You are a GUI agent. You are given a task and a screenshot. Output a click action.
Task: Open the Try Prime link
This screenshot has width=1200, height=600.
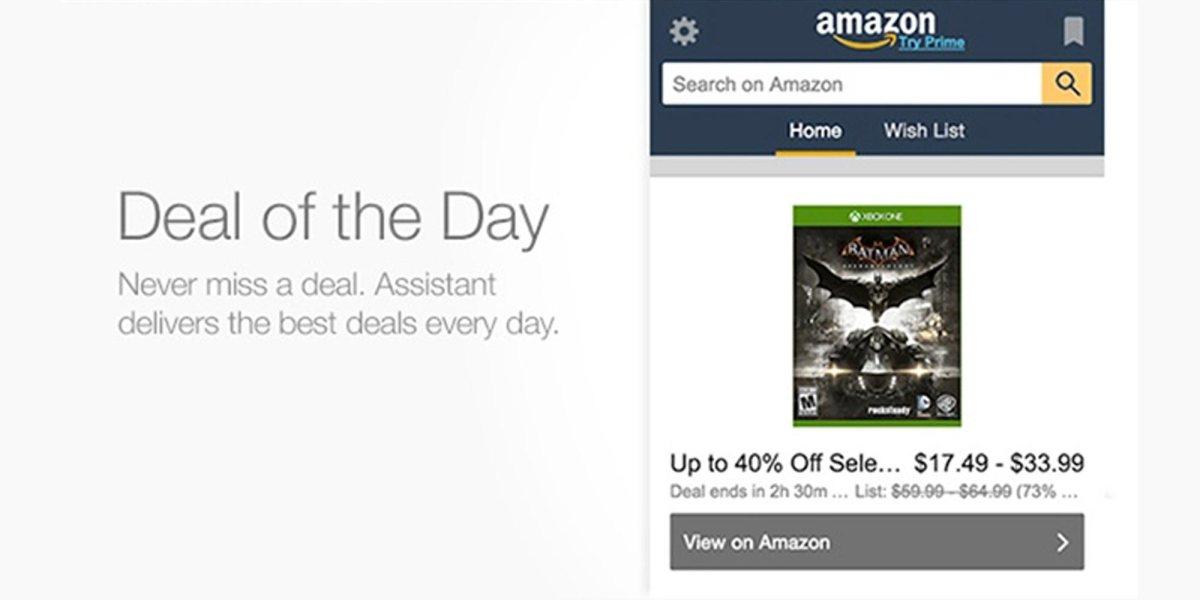coord(931,44)
